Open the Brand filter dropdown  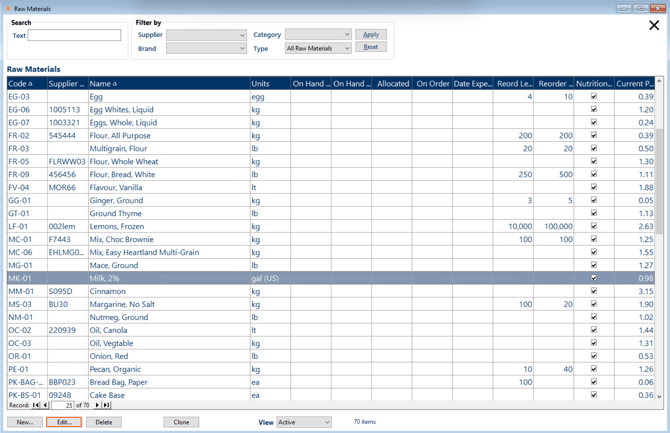click(206, 48)
